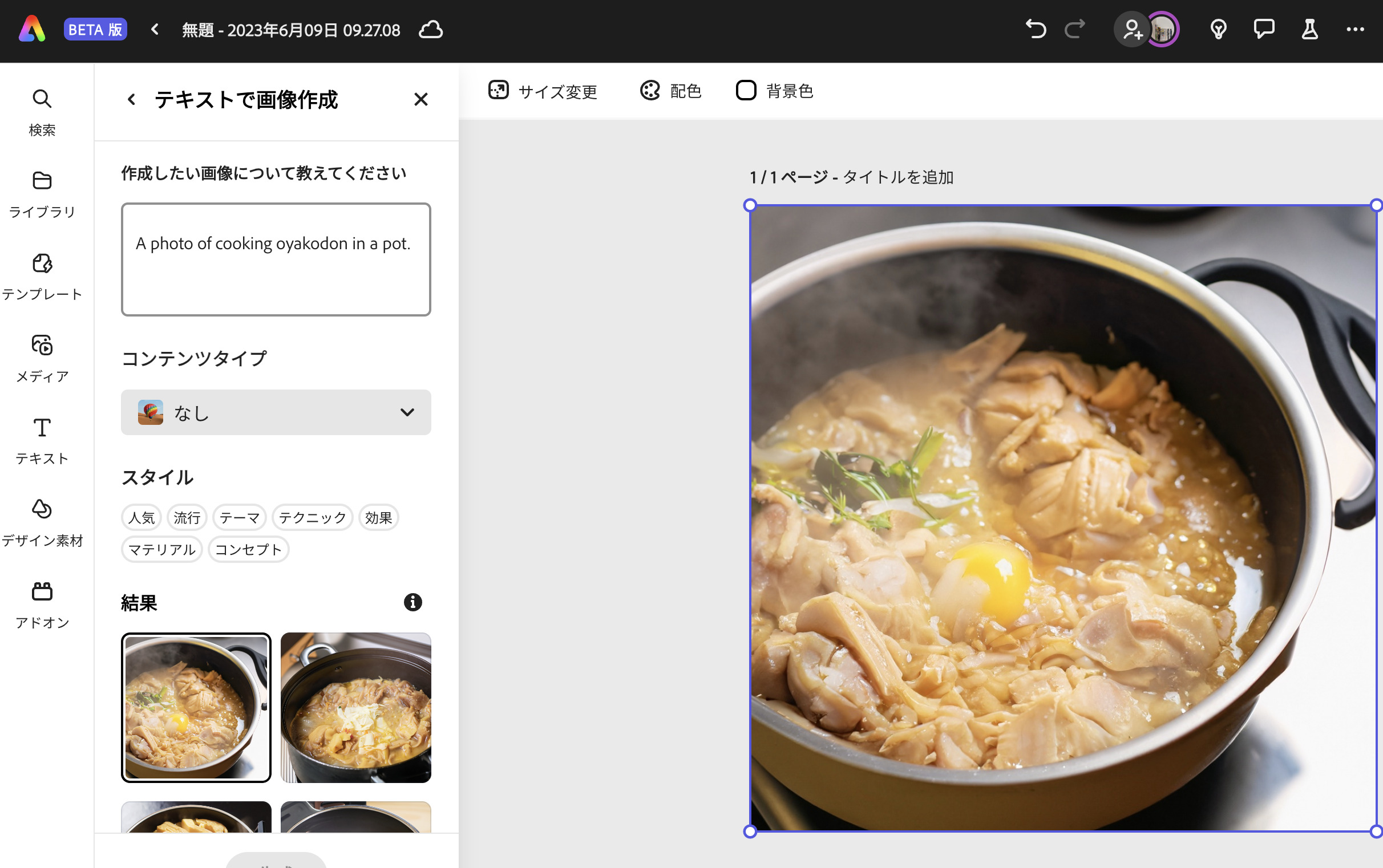Open 配色 color theme option
This screenshot has height=868, width=1383.
(671, 91)
